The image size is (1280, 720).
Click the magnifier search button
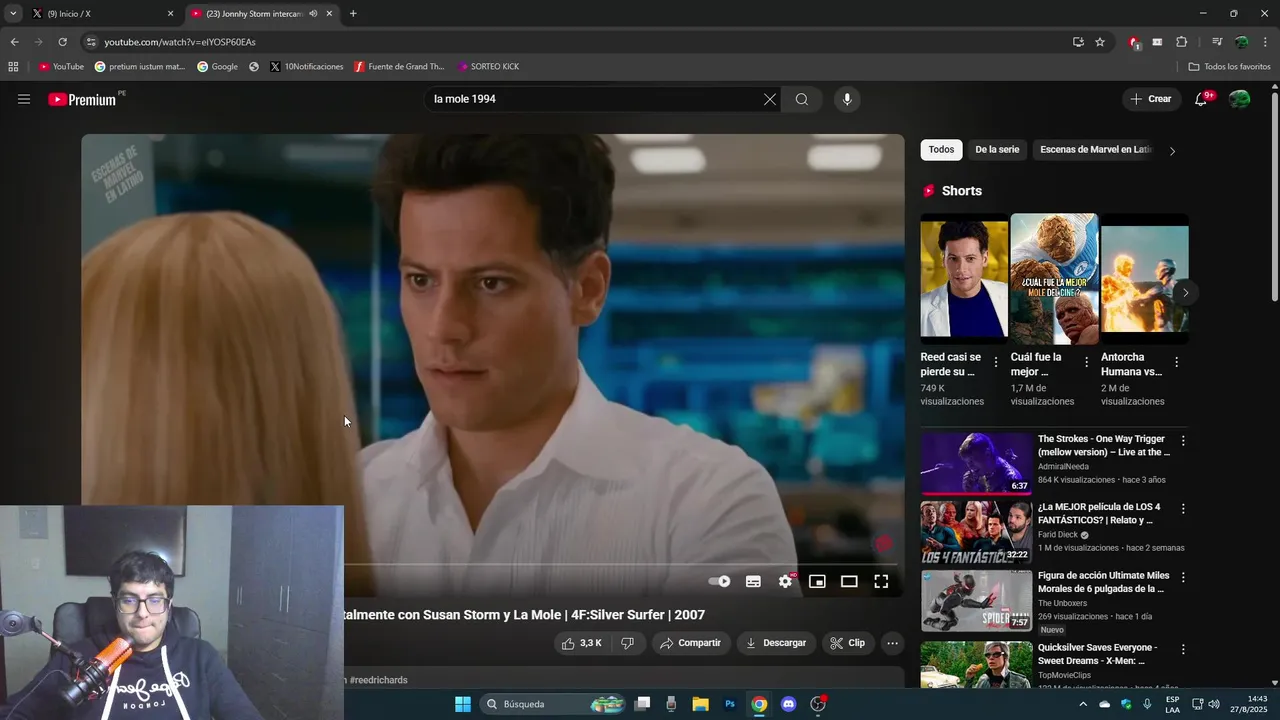tap(802, 99)
